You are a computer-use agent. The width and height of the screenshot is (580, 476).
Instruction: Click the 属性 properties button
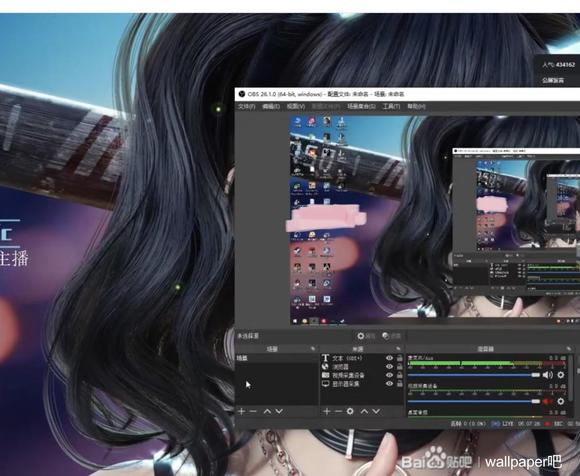click(x=366, y=336)
